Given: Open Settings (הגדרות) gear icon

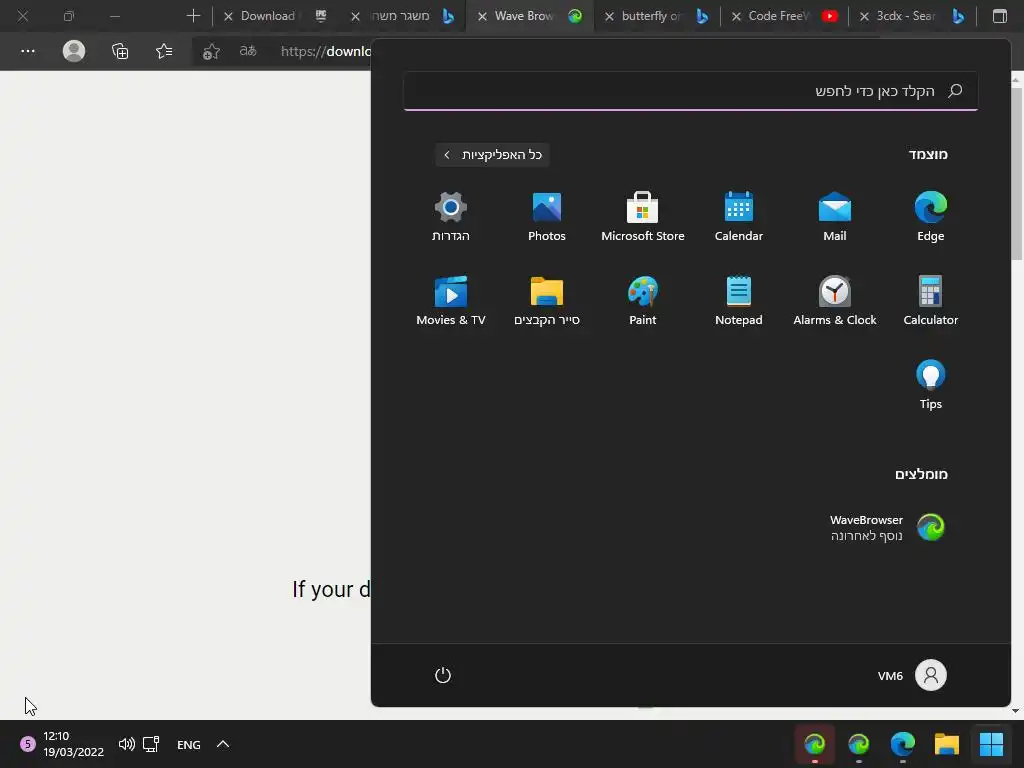Looking at the screenshot, I should point(451,217).
